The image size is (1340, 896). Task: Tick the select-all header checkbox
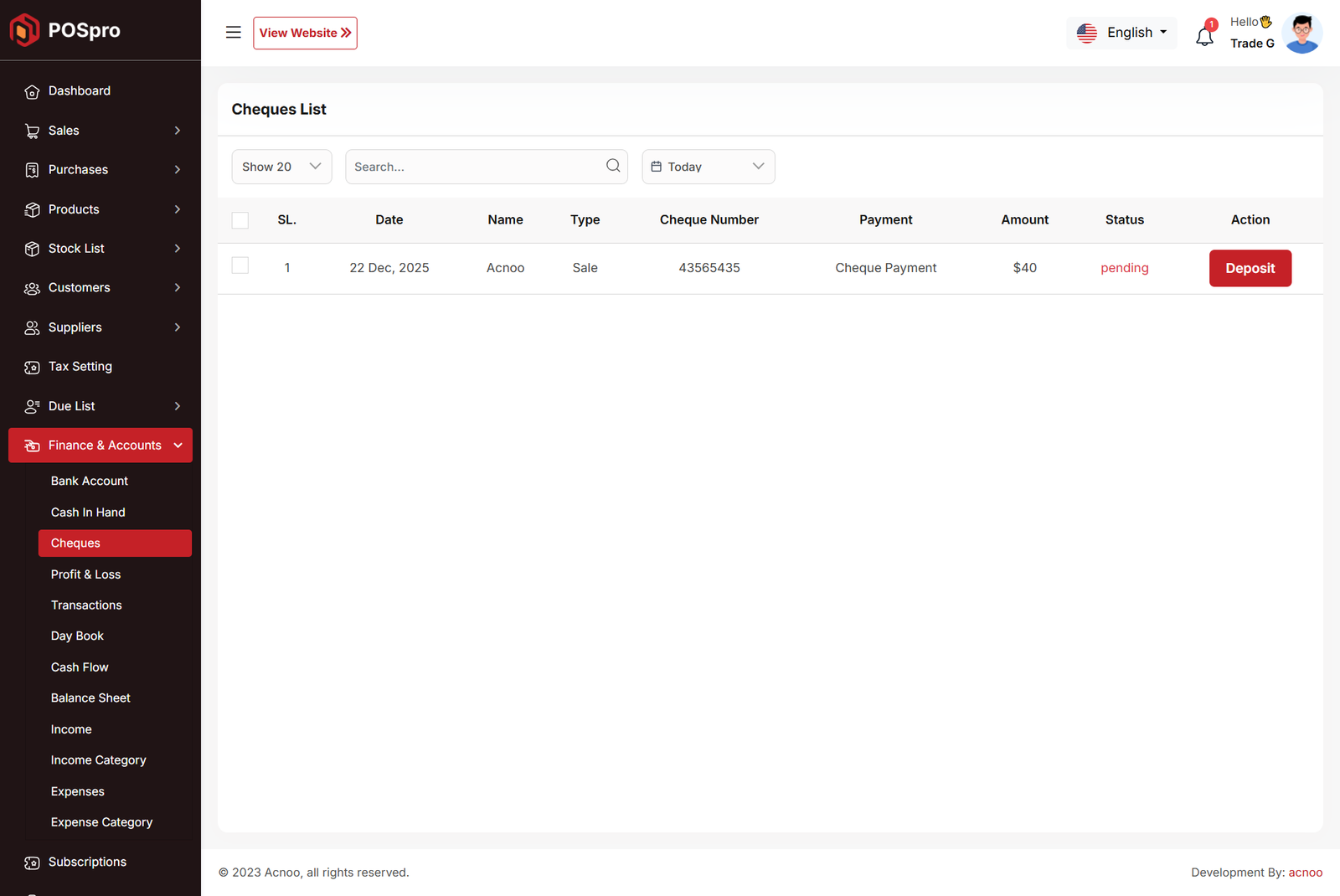coord(240,220)
